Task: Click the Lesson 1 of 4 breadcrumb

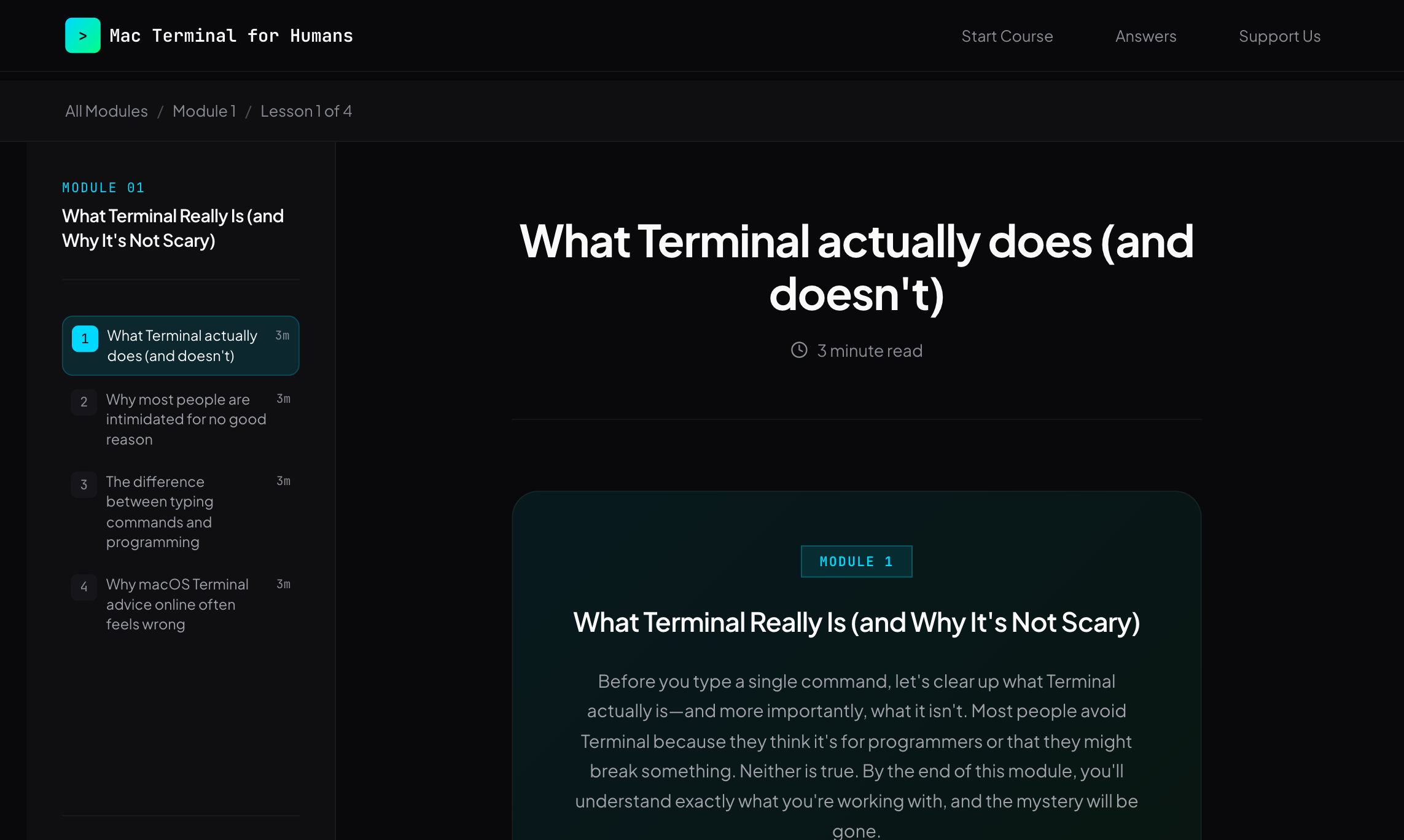Action: [306, 111]
